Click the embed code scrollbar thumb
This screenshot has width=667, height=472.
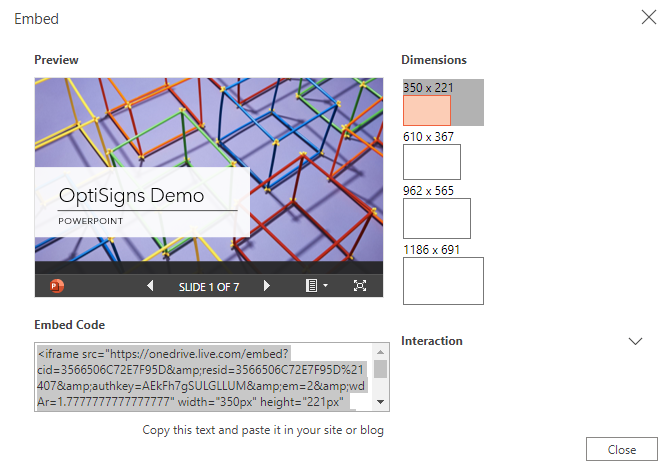(380, 369)
